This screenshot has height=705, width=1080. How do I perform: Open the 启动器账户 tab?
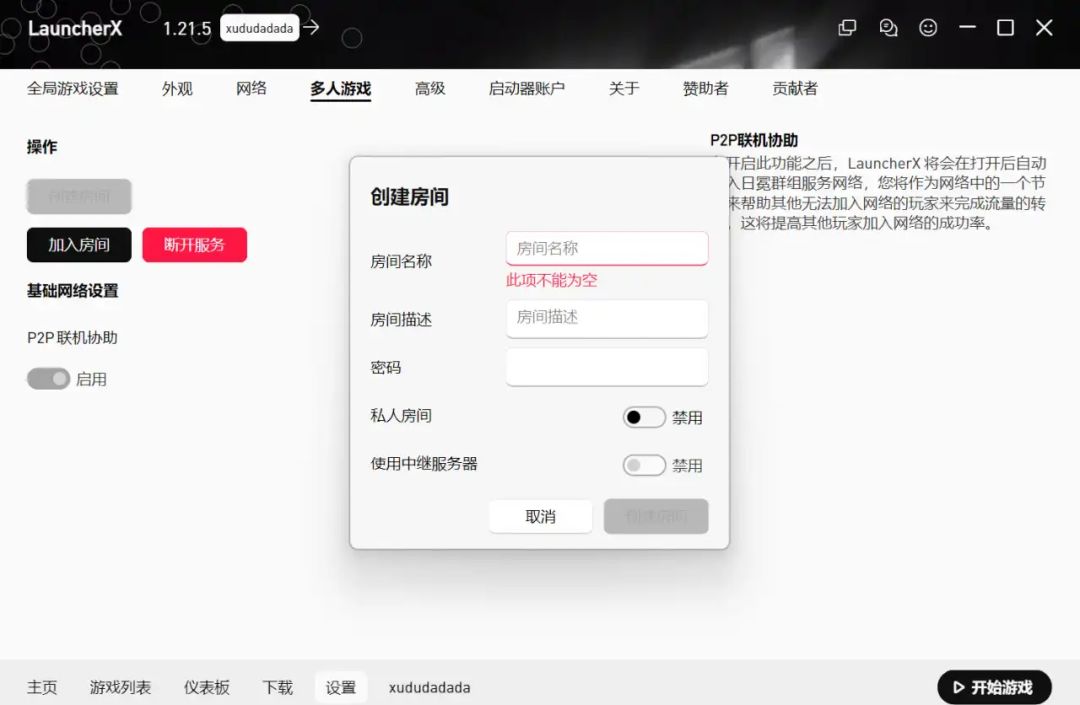526,88
